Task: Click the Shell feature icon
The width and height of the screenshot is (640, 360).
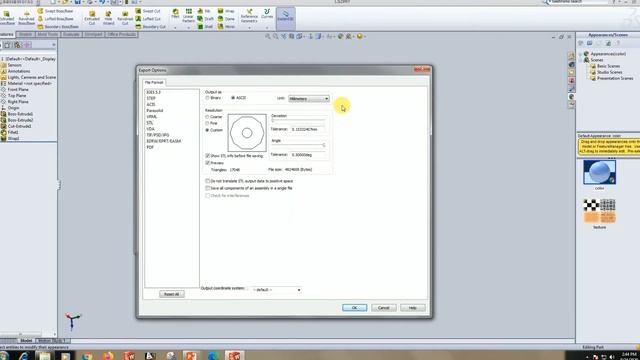Action: pyautogui.click(x=200, y=27)
